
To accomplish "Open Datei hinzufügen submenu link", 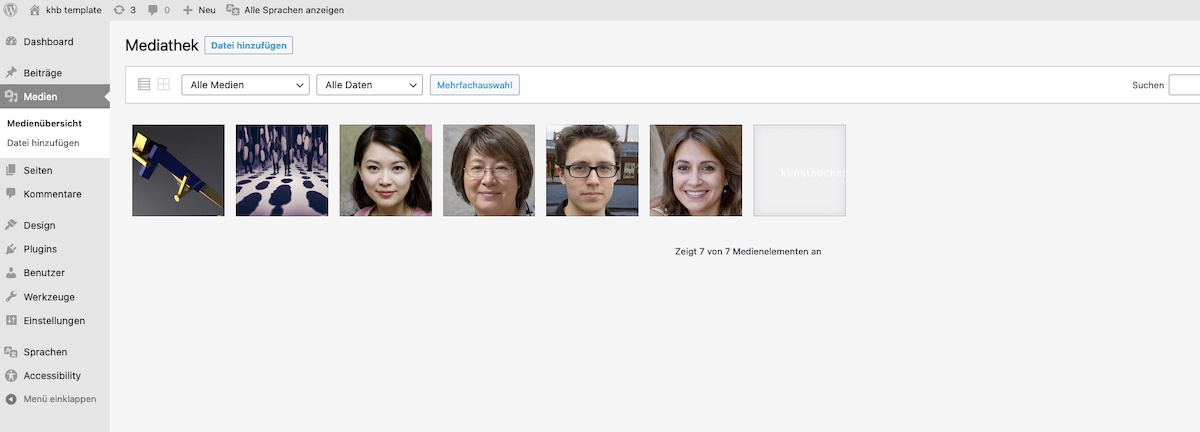I will pos(43,143).
